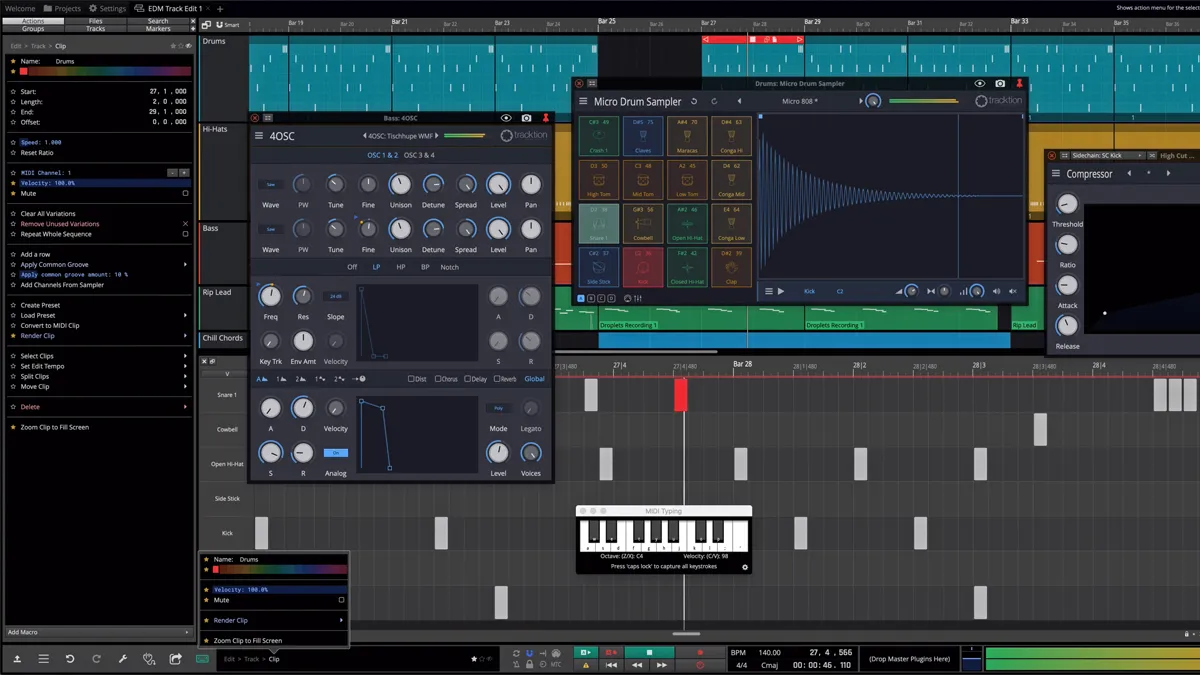Expand the Delete submenu arrow
1200x675 pixels.
click(x=185, y=407)
